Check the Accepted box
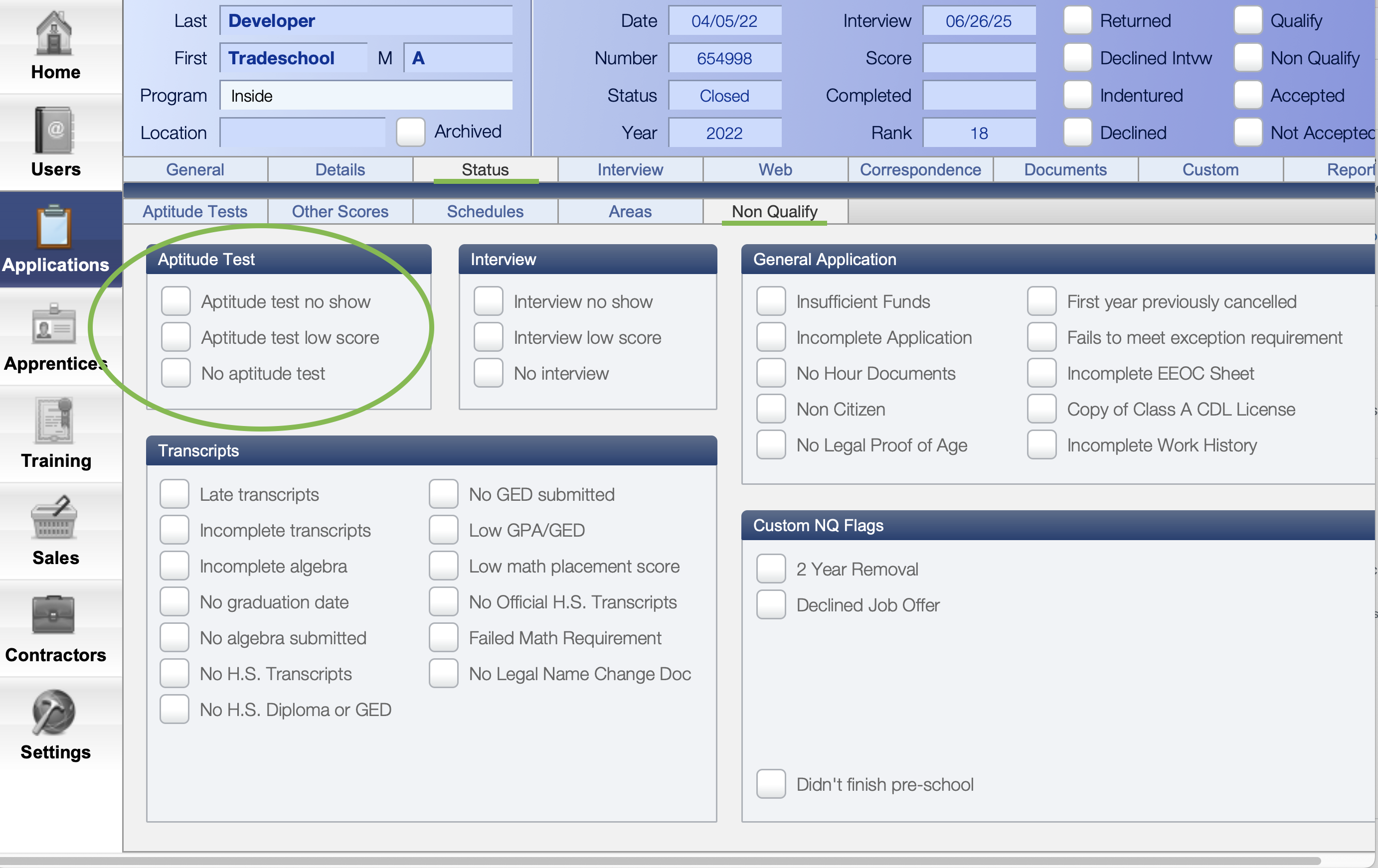This screenshot has height=868, width=1378. [x=1248, y=95]
